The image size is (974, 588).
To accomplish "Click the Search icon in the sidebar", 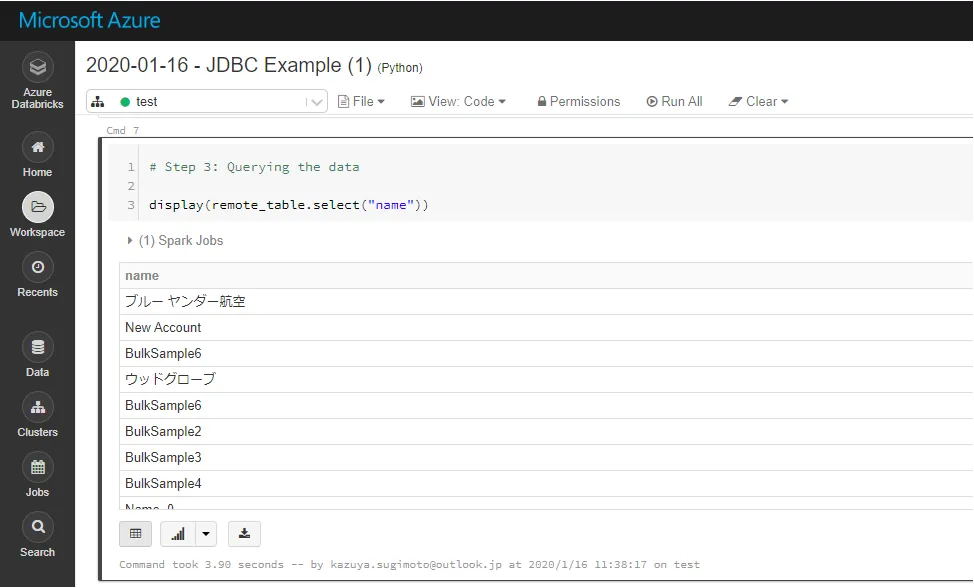I will (x=37, y=528).
